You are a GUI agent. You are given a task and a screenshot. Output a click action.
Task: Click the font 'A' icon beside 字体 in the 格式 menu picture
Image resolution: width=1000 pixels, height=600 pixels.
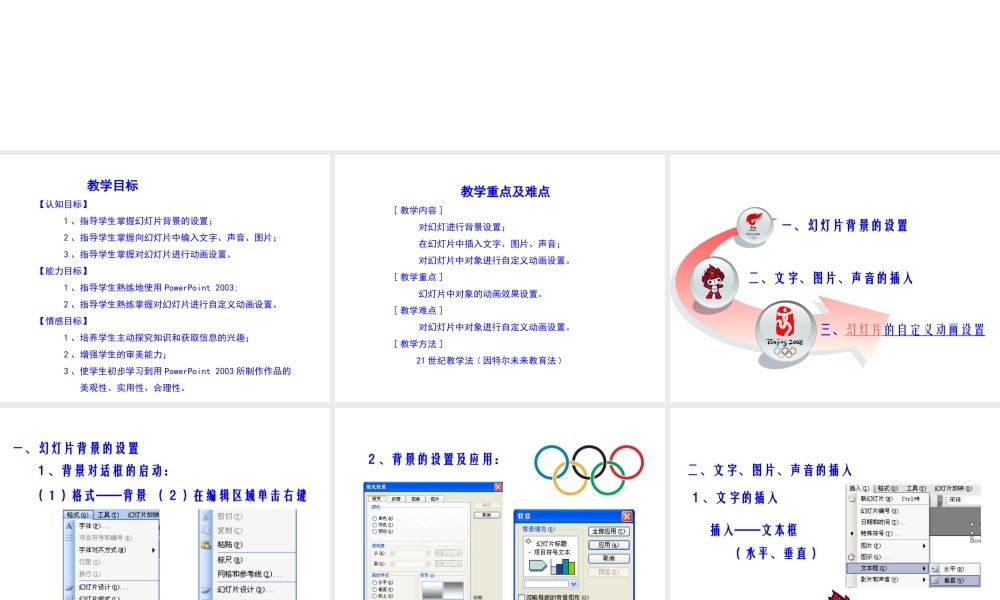click(x=70, y=526)
